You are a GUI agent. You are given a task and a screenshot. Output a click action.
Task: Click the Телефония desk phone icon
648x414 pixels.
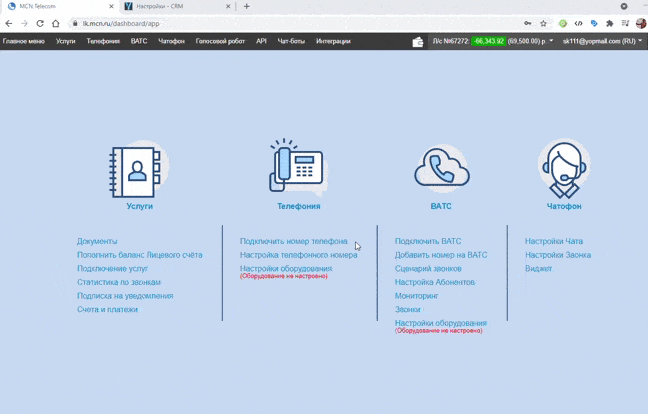(x=297, y=167)
